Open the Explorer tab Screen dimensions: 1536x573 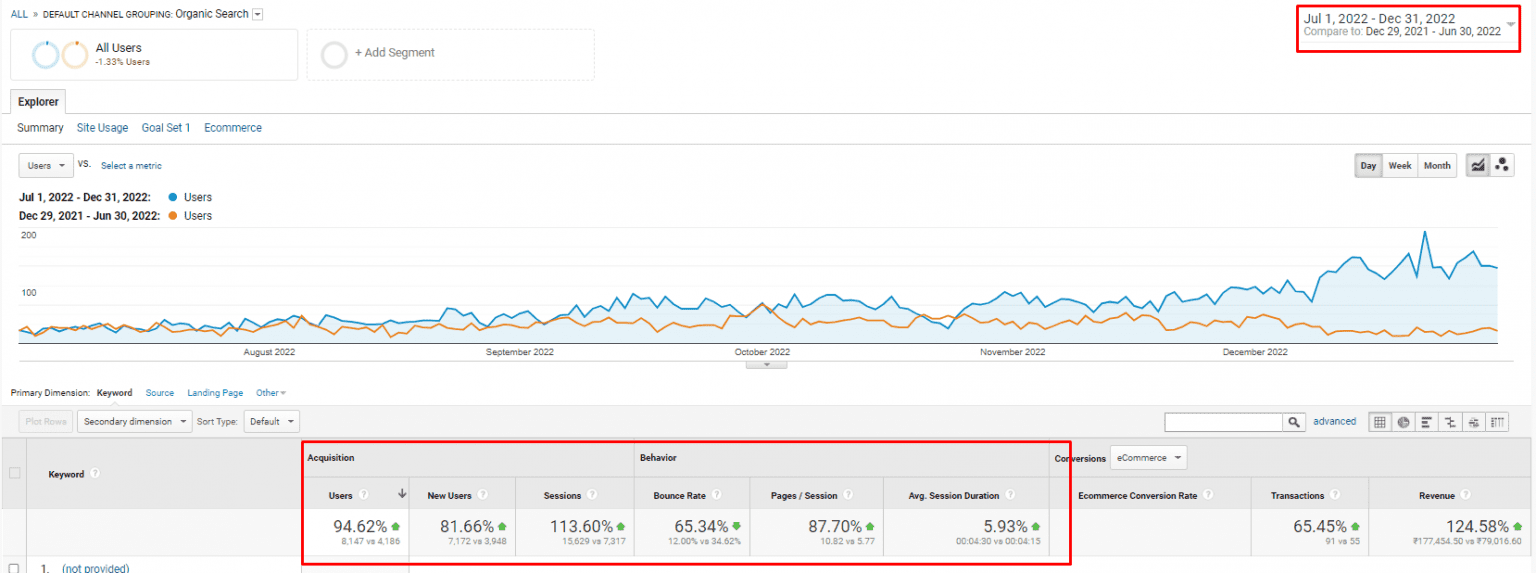pos(38,102)
